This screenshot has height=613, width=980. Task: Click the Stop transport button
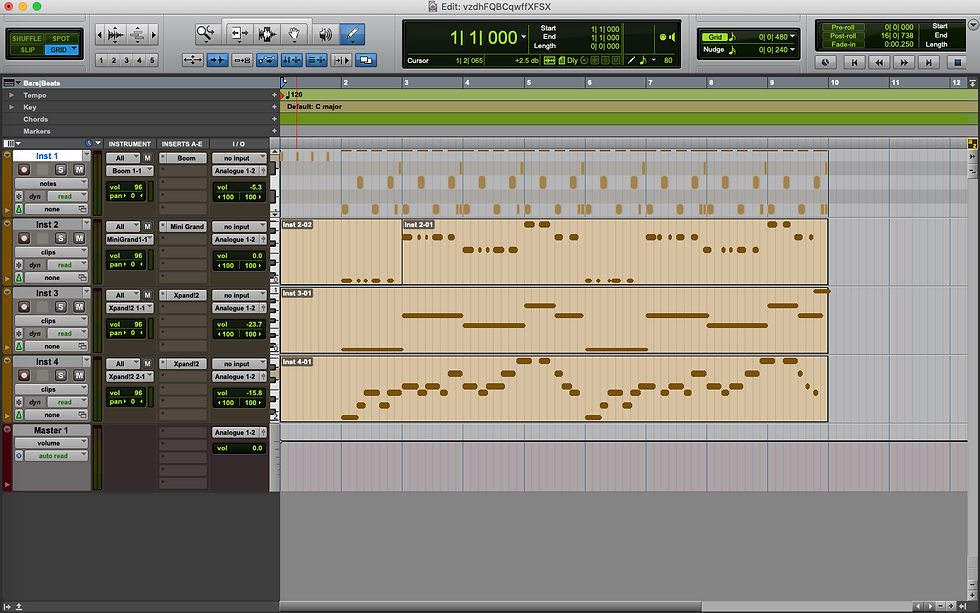point(957,62)
